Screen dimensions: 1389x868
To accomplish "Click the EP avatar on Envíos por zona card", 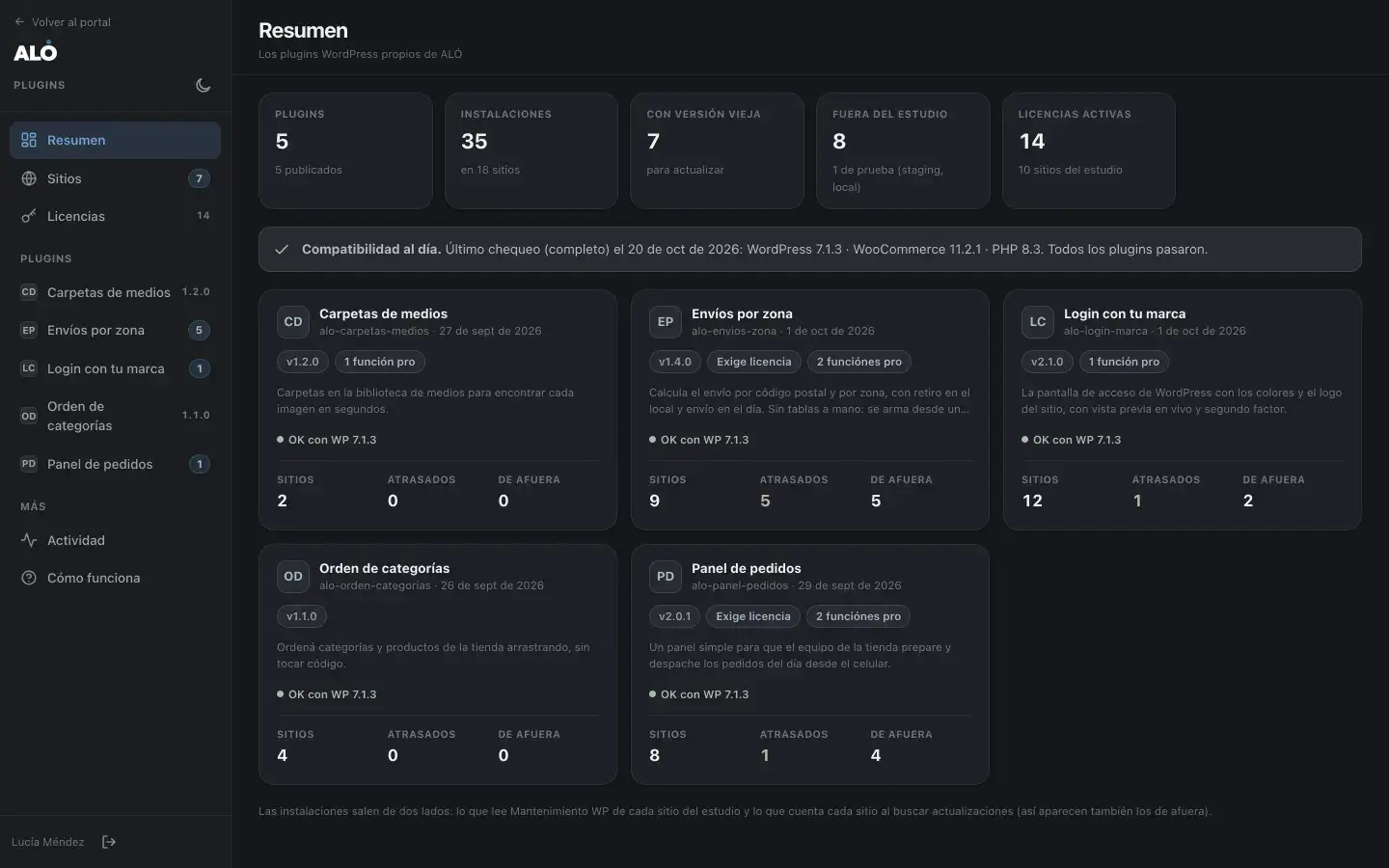I will coord(666,322).
